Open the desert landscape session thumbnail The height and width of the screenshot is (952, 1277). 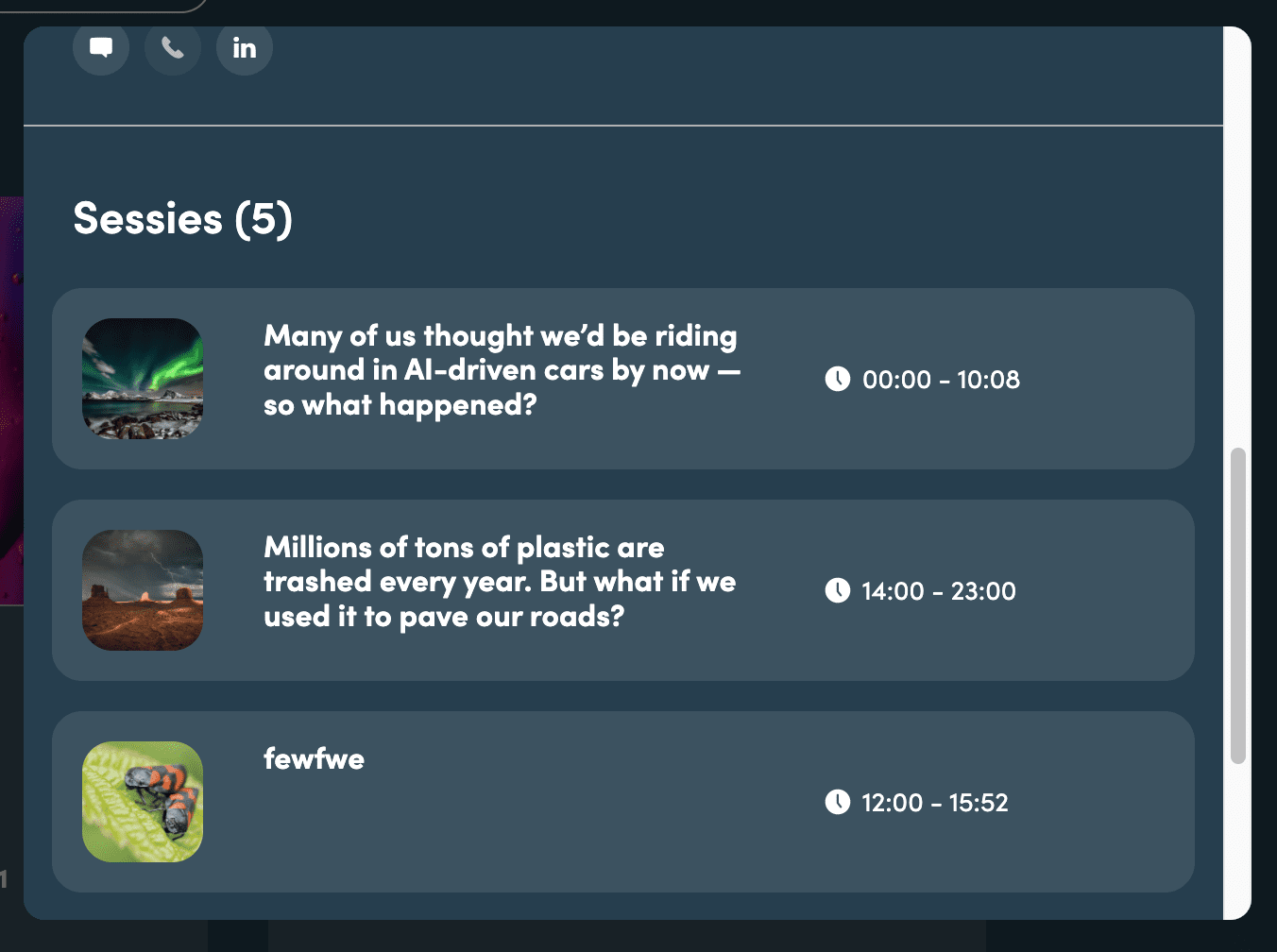pos(143,590)
